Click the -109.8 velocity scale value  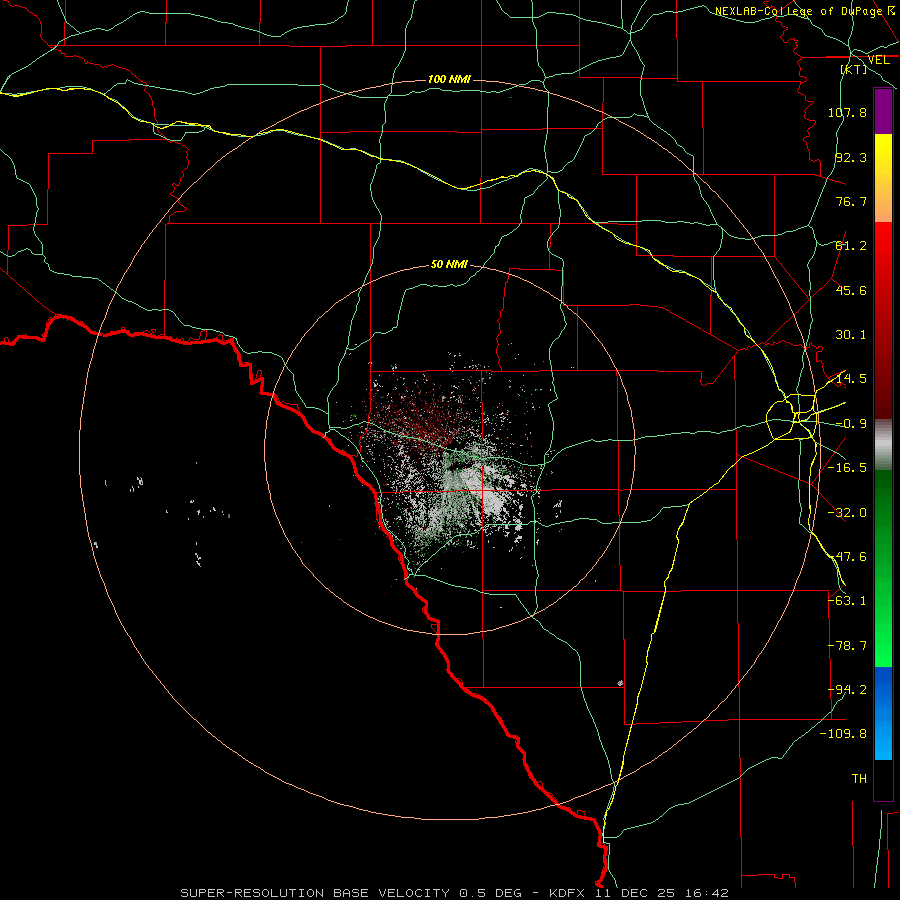click(x=843, y=734)
